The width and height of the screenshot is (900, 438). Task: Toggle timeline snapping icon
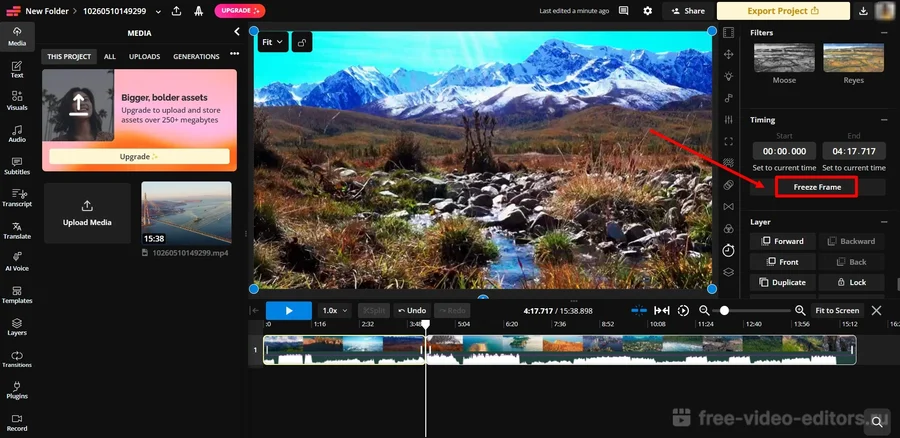[638, 311]
